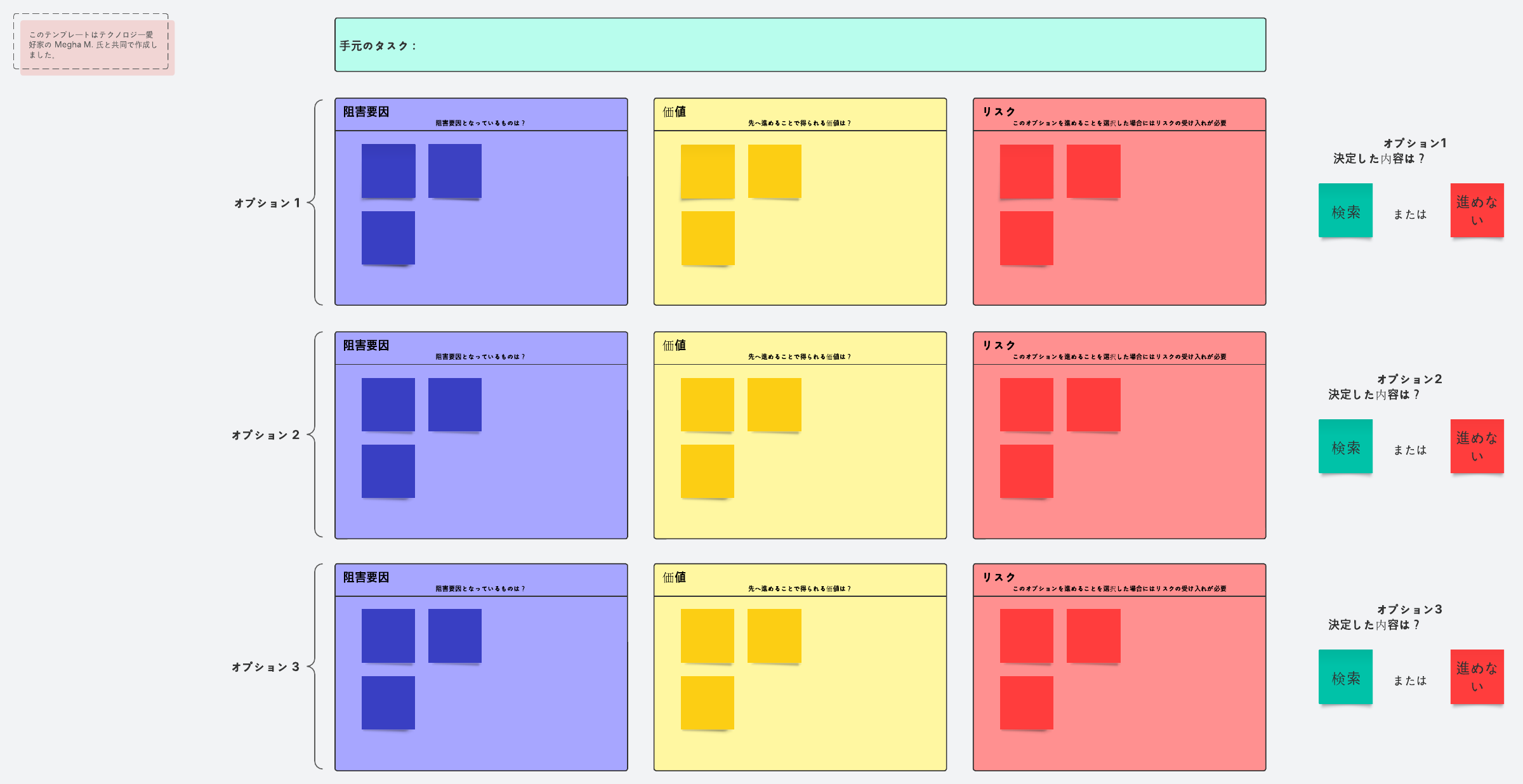The image size is (1523, 784).
Task: Click the green 検索 note for オプション1
Action: point(1345,211)
